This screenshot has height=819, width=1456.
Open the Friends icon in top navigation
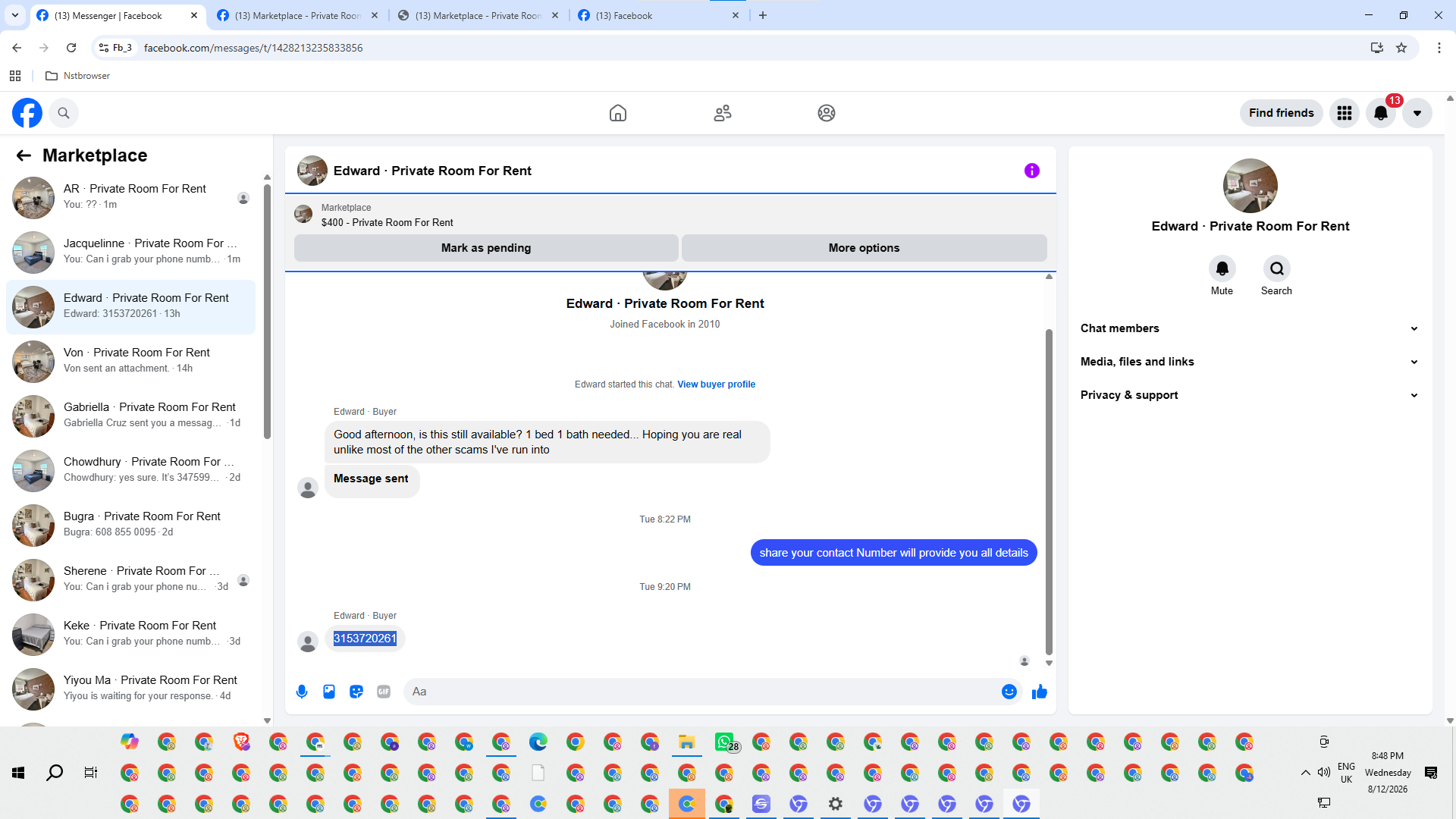tap(723, 113)
